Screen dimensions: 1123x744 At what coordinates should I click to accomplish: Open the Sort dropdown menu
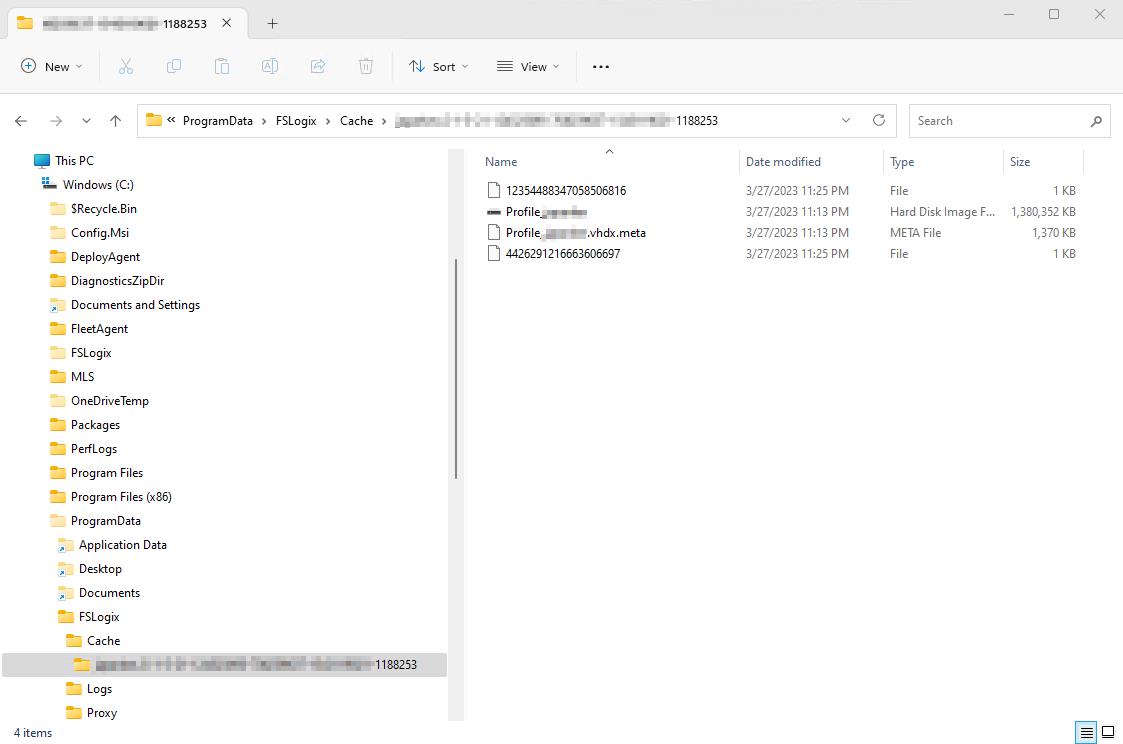[438, 66]
